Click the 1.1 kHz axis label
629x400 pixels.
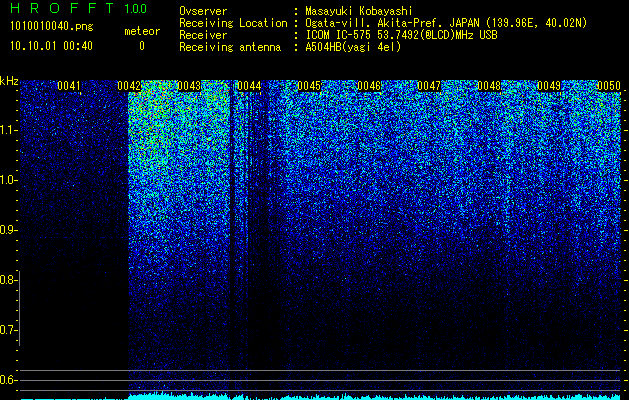pos(8,130)
